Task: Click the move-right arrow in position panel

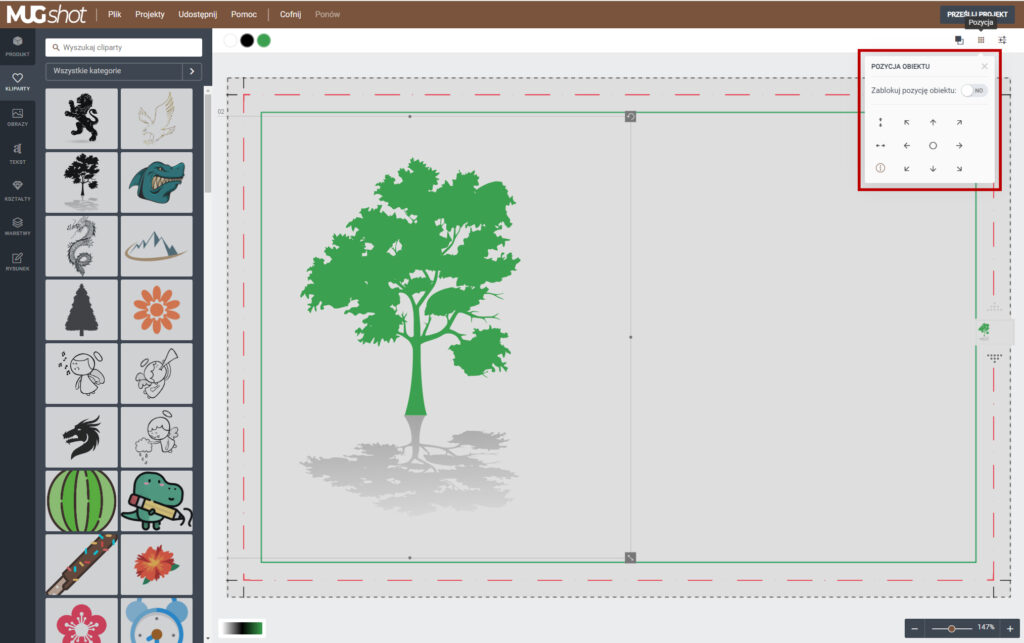Action: pos(959,145)
